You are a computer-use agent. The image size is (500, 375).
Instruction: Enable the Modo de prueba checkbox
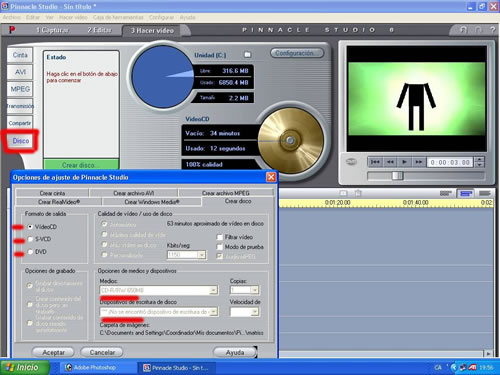tap(219, 247)
